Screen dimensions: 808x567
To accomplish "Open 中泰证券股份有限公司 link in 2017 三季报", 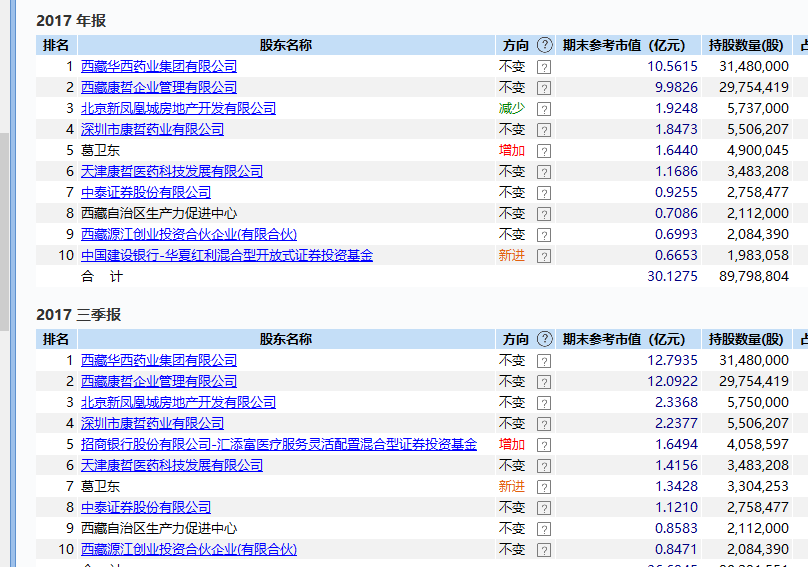I will (x=146, y=507).
